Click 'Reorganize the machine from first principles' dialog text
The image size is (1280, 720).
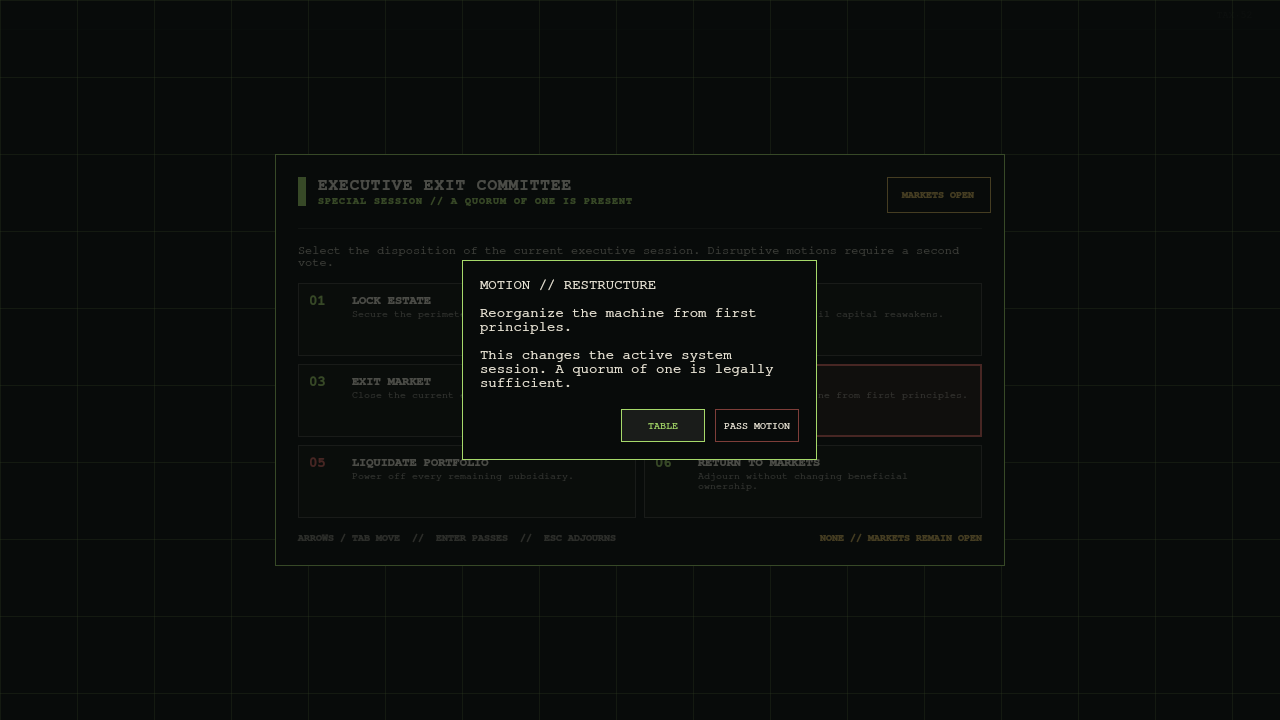(618, 320)
